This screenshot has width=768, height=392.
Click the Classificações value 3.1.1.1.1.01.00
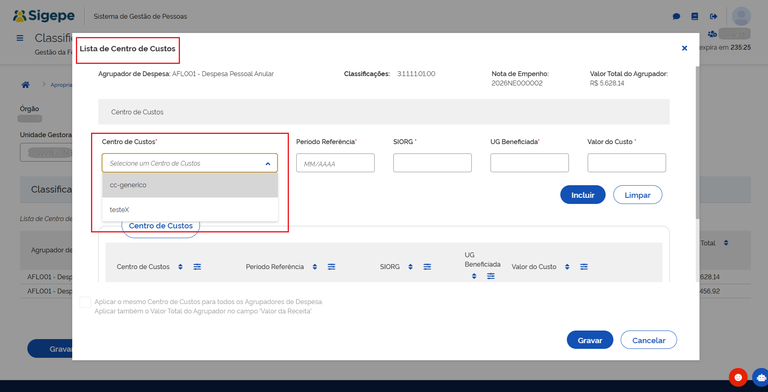pyautogui.click(x=416, y=74)
